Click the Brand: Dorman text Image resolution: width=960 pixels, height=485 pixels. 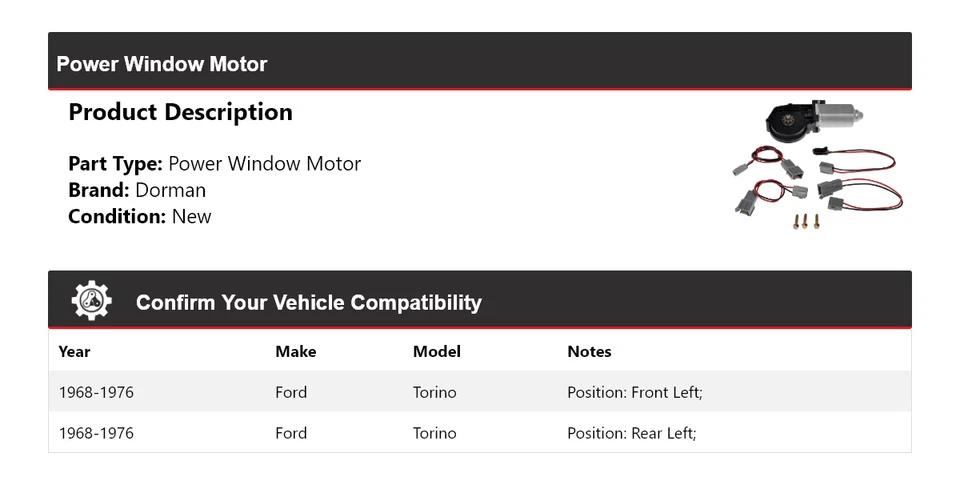[137, 190]
